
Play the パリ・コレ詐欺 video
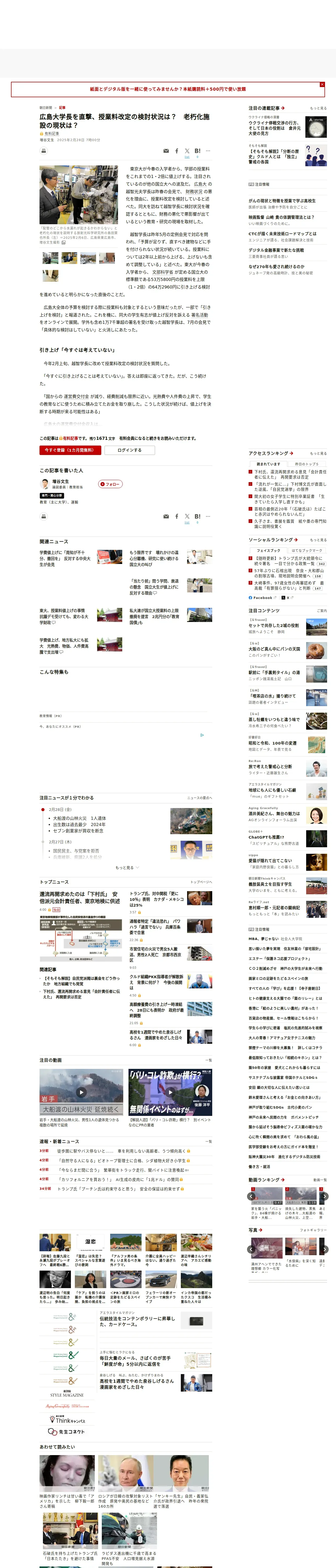tap(170, 1093)
